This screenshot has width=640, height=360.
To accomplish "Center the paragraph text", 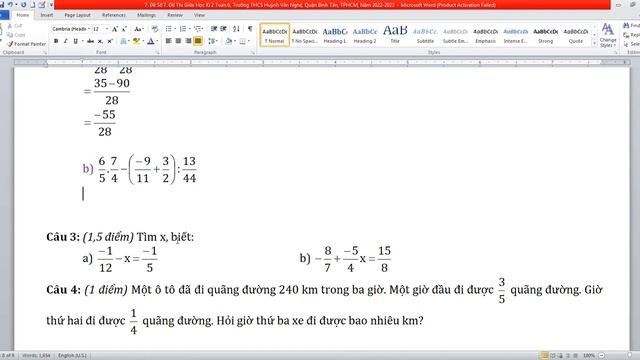I will (178, 41).
